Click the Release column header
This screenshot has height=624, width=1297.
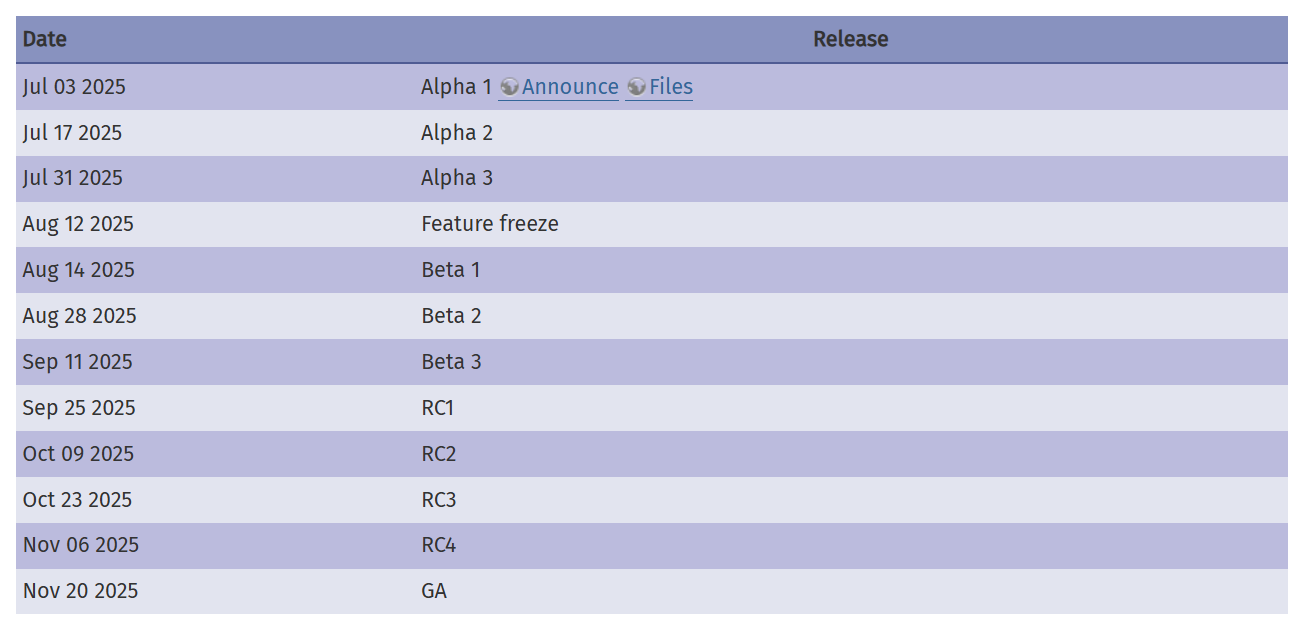[x=850, y=39]
